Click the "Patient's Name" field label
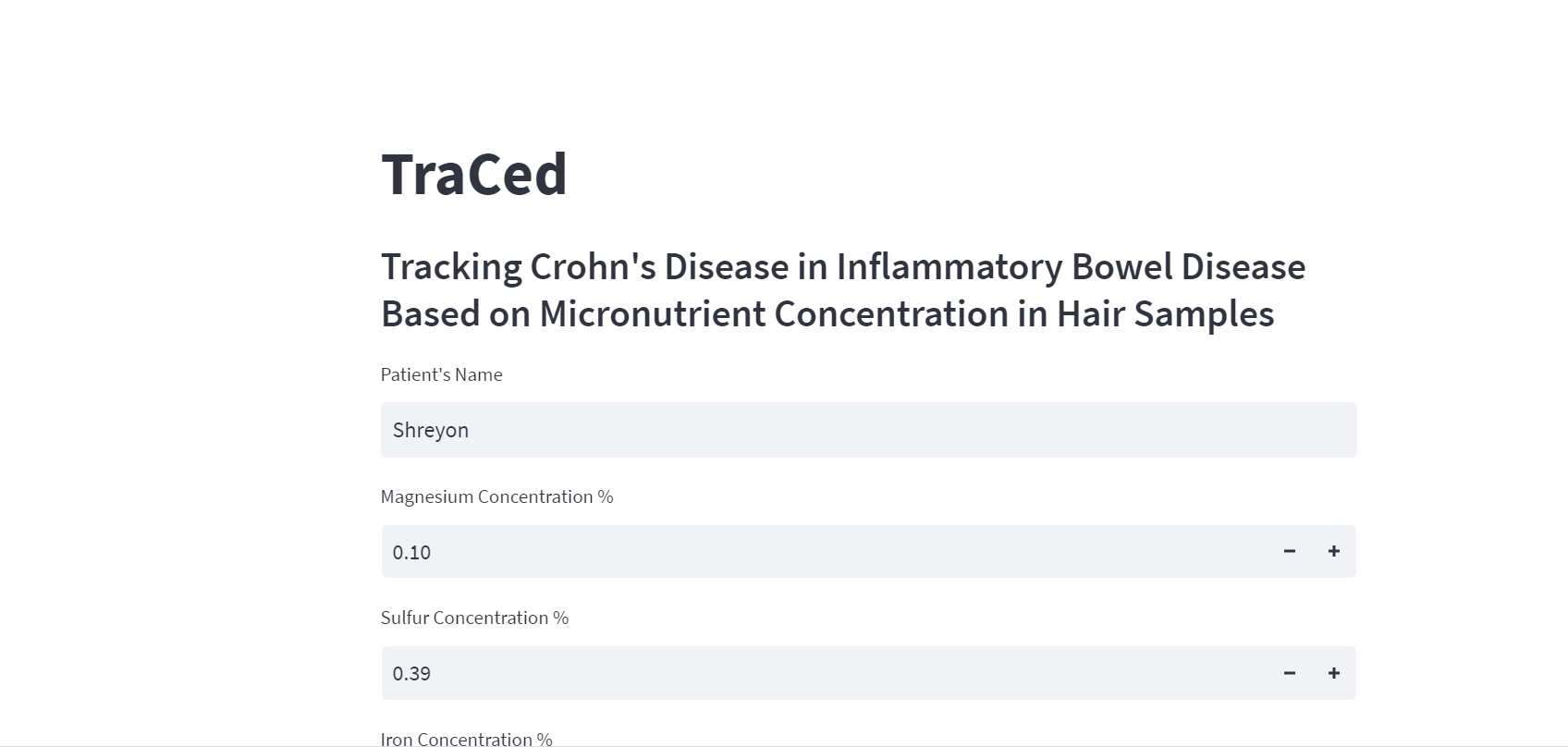The width and height of the screenshot is (1568, 747). pyautogui.click(x=441, y=374)
